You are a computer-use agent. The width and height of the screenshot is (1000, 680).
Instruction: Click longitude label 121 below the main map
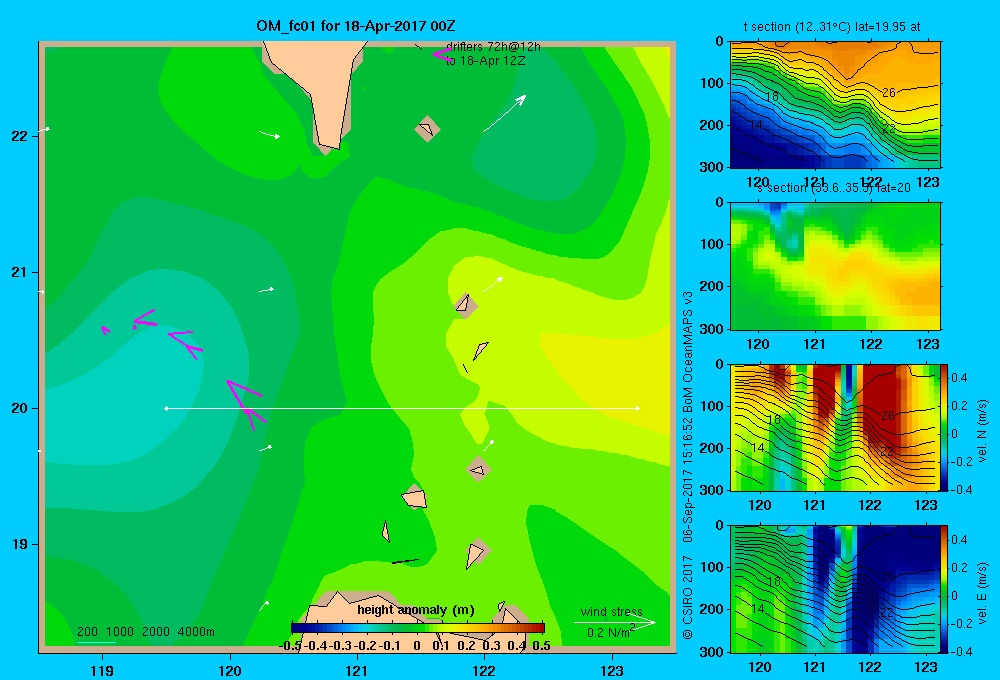(357, 670)
